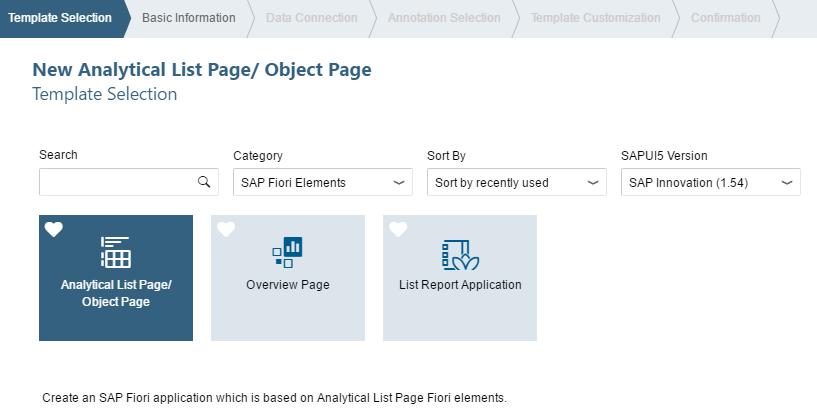Click the List Report Application icon
Viewport: 817px width, 420px height.
(x=460, y=254)
